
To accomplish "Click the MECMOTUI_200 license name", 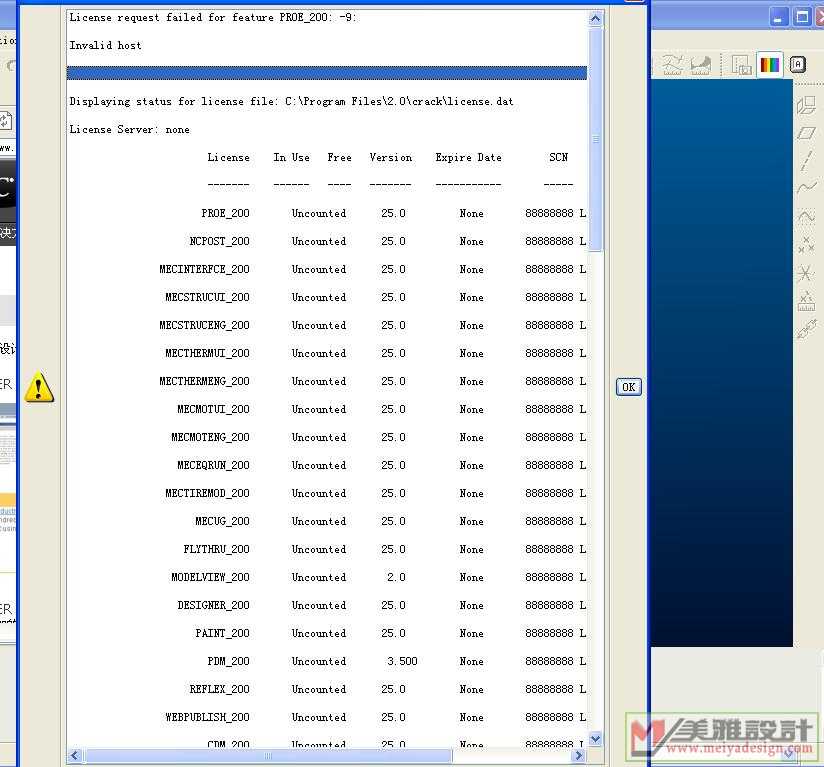I will tap(213, 409).
